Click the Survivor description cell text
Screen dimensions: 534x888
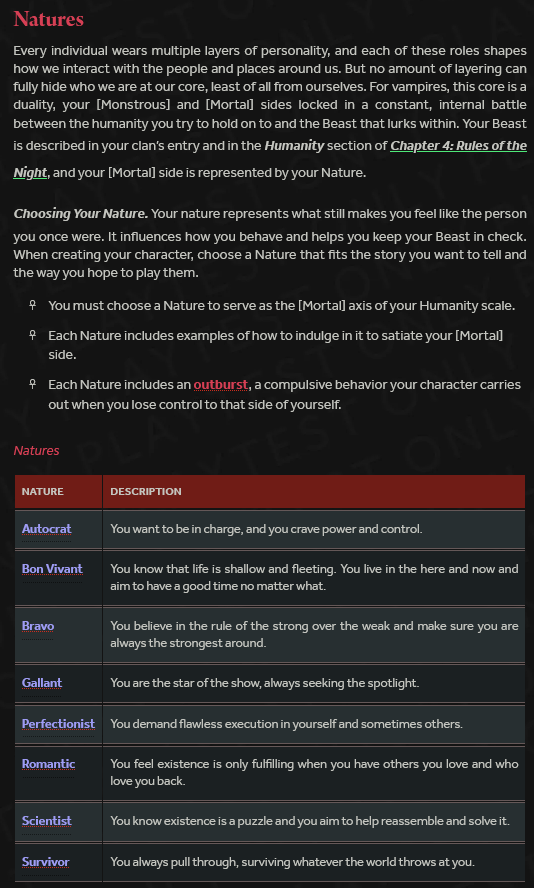click(292, 862)
